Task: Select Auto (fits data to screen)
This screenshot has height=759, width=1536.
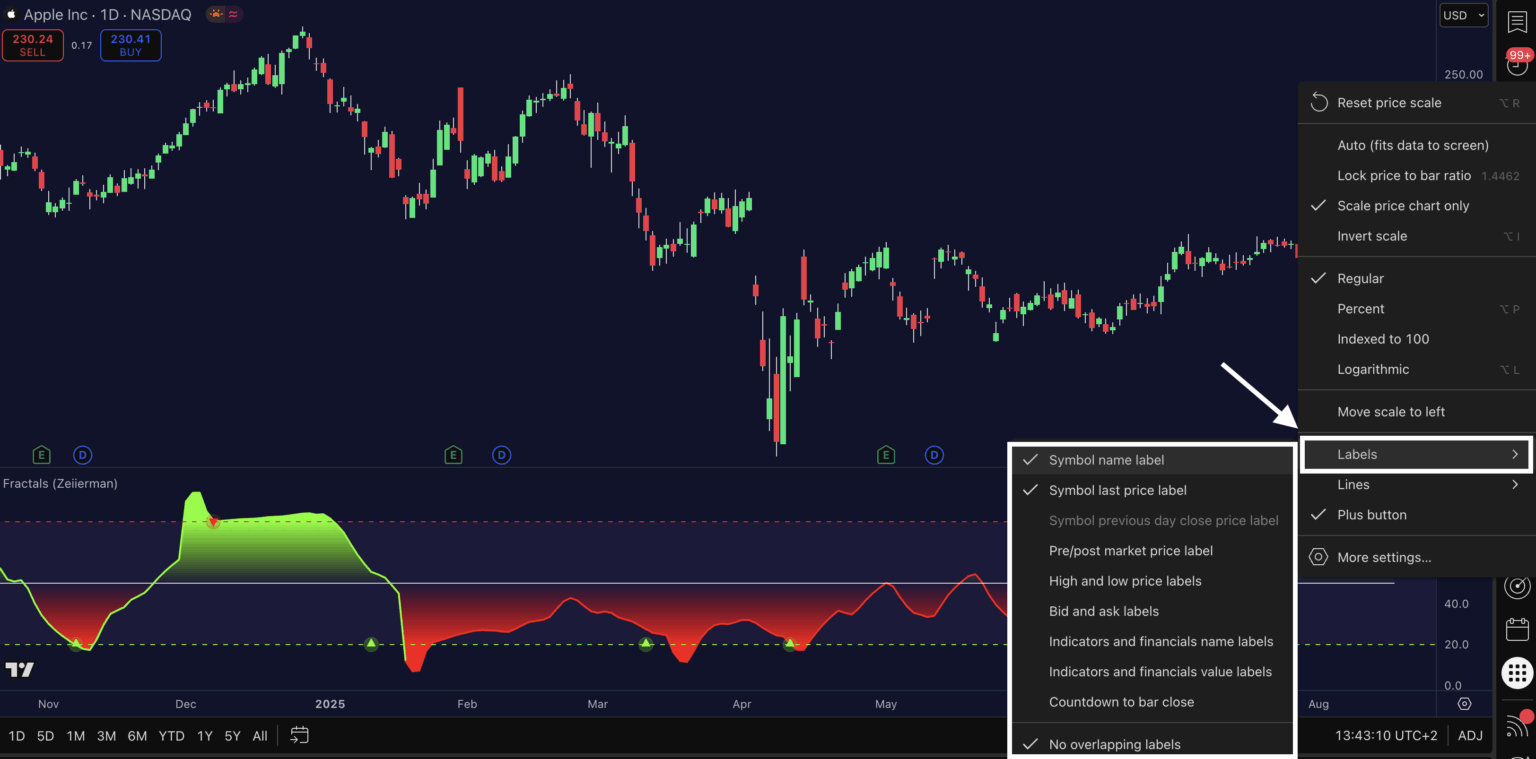Action: click(1416, 145)
